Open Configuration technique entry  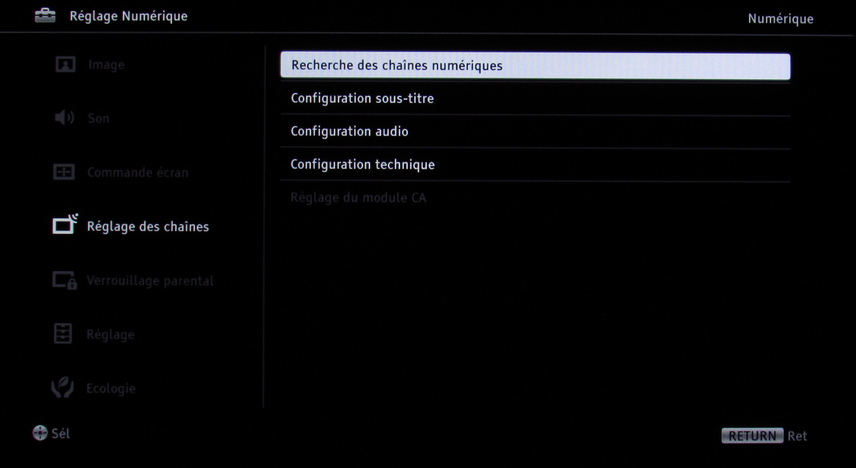tap(535, 164)
